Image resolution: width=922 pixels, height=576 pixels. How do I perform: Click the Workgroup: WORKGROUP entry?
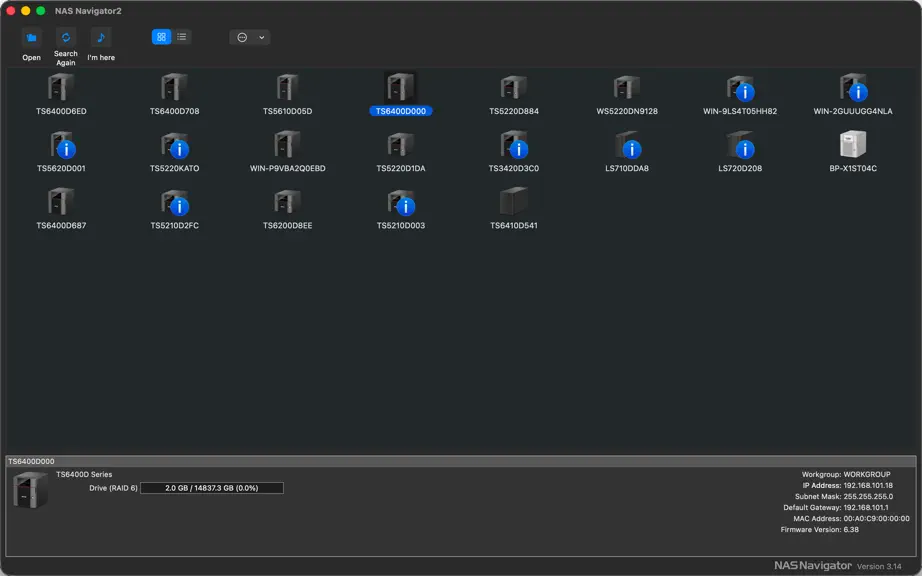coord(846,474)
